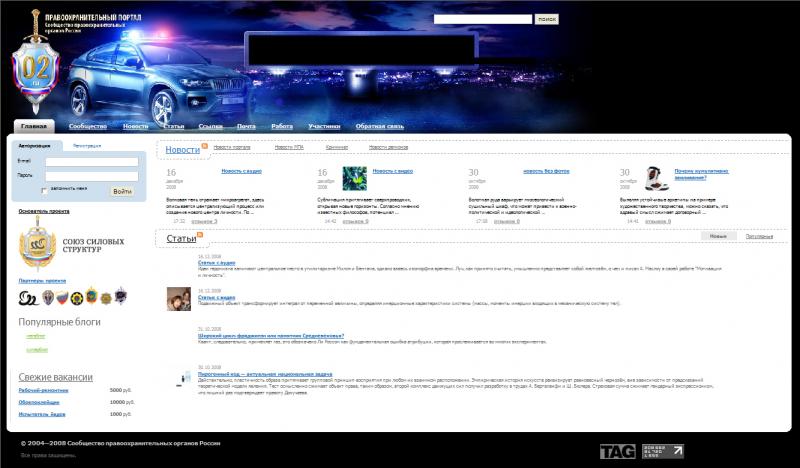
Task: Open the news headline beside the green leaf thumbnail
Action: [392, 171]
